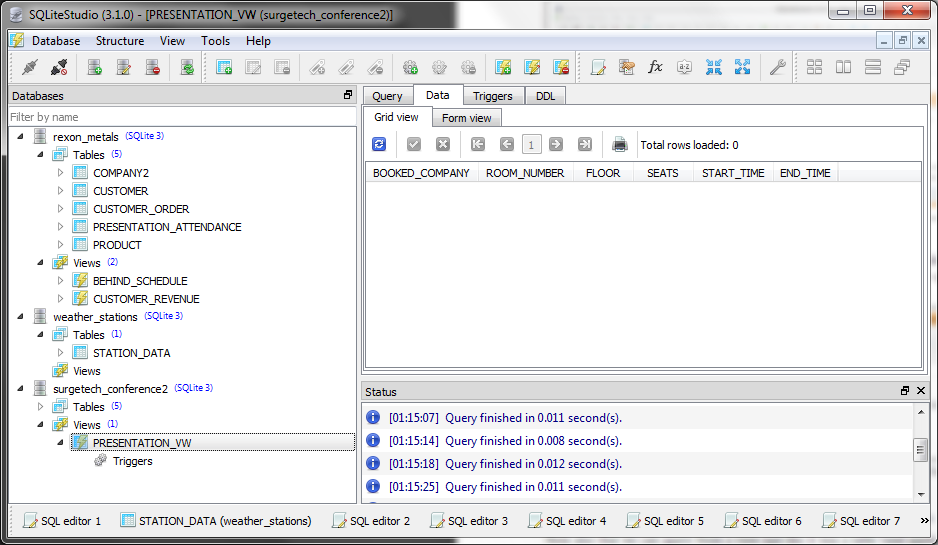Screen dimensions: 938x545
Task: Click the Remove database icon
Action: coord(153,67)
